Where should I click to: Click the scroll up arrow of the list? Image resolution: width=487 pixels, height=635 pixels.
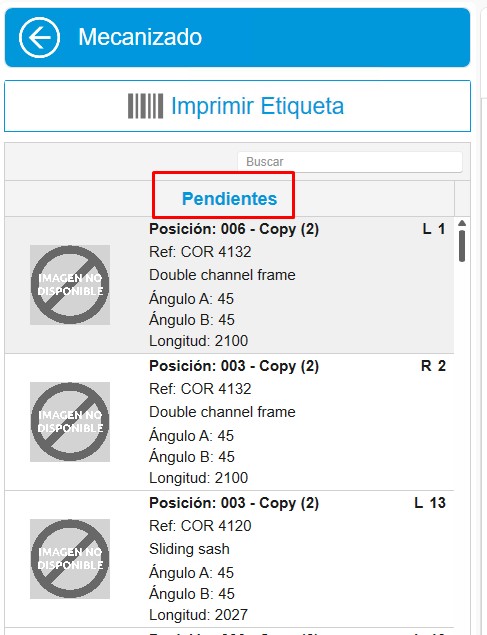pos(462,223)
